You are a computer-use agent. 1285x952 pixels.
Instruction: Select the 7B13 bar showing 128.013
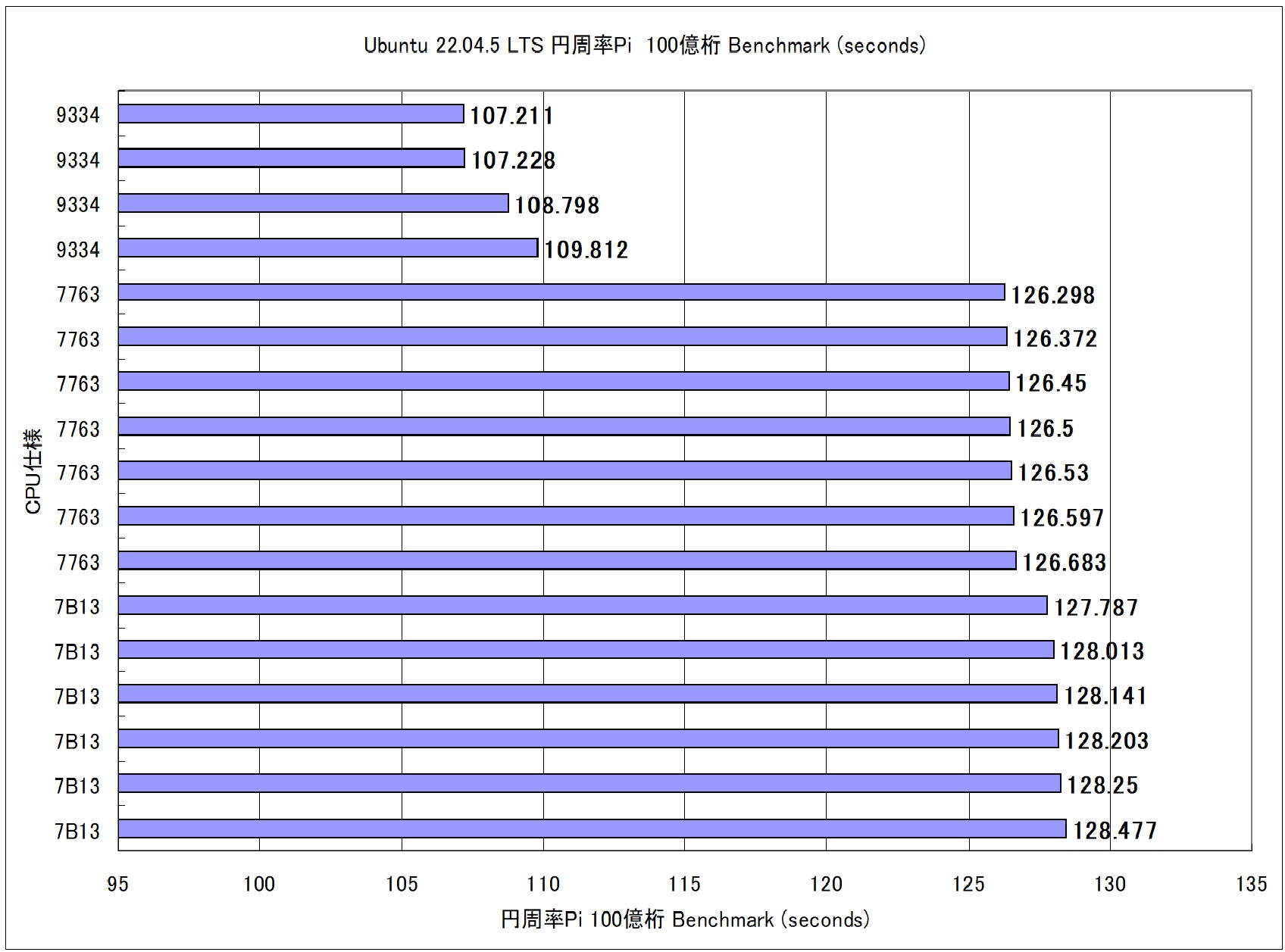[586, 650]
